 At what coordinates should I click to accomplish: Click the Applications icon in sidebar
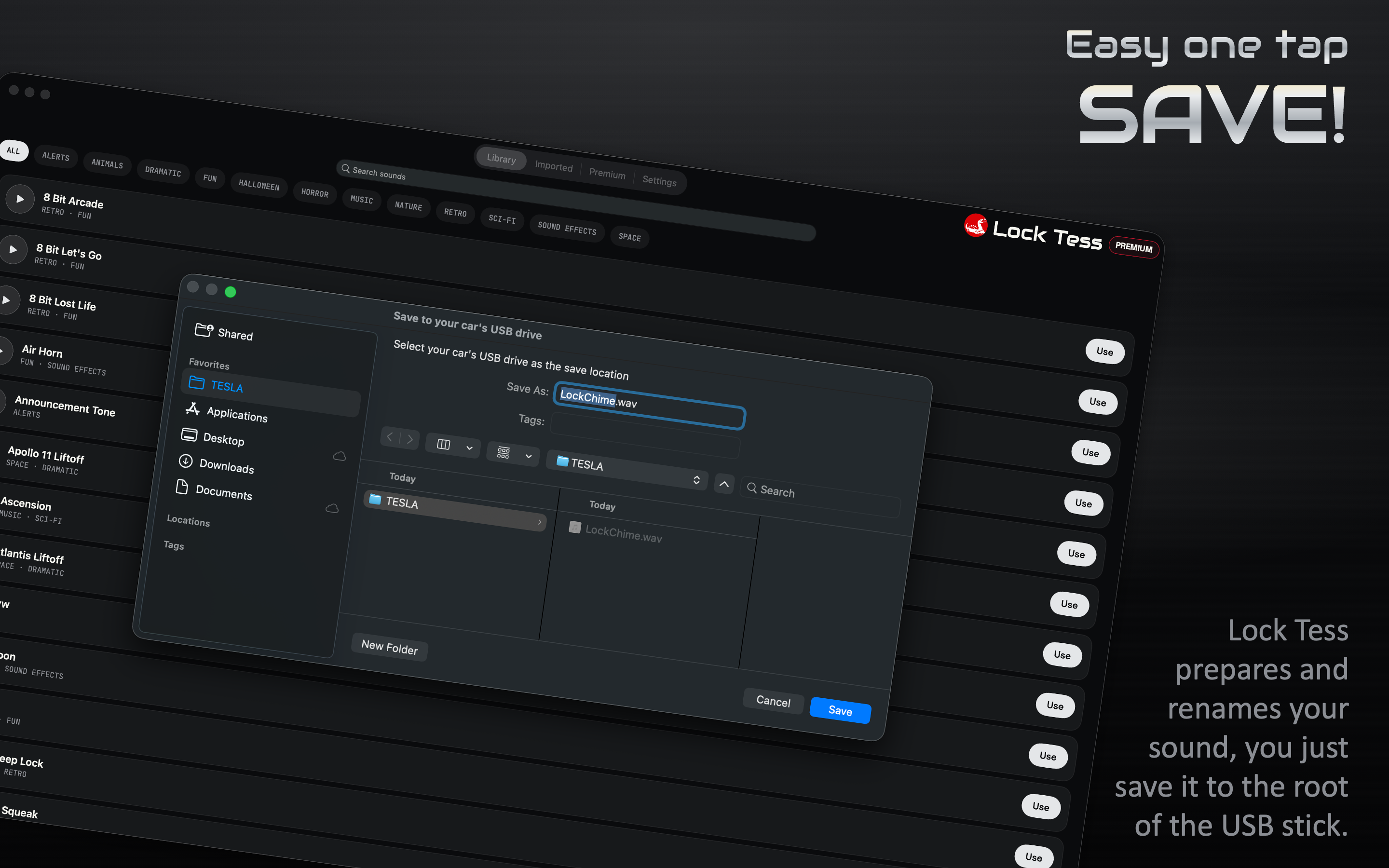[x=193, y=408]
